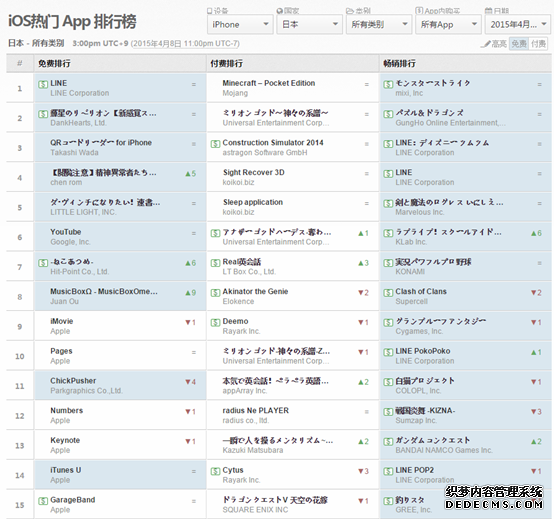Open Numbers app link

(66, 411)
